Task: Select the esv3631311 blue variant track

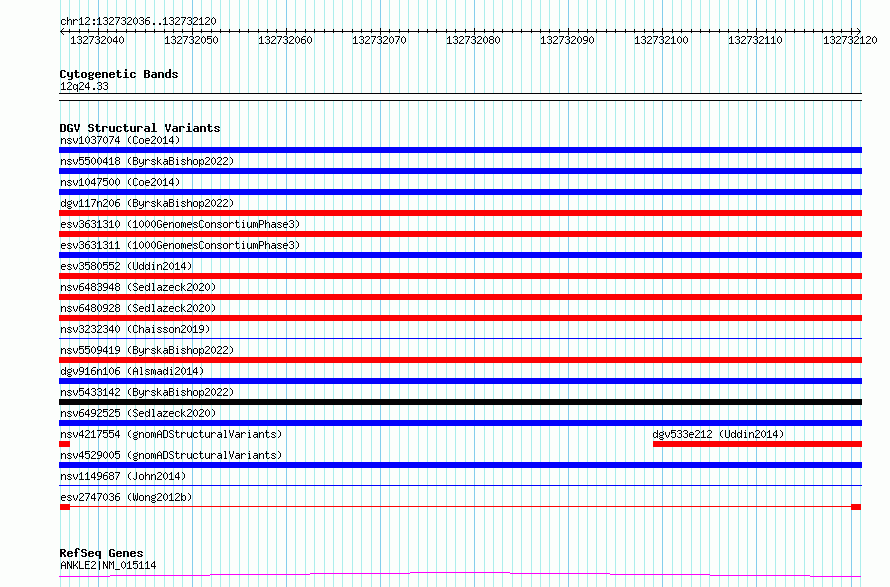Action: click(460, 255)
